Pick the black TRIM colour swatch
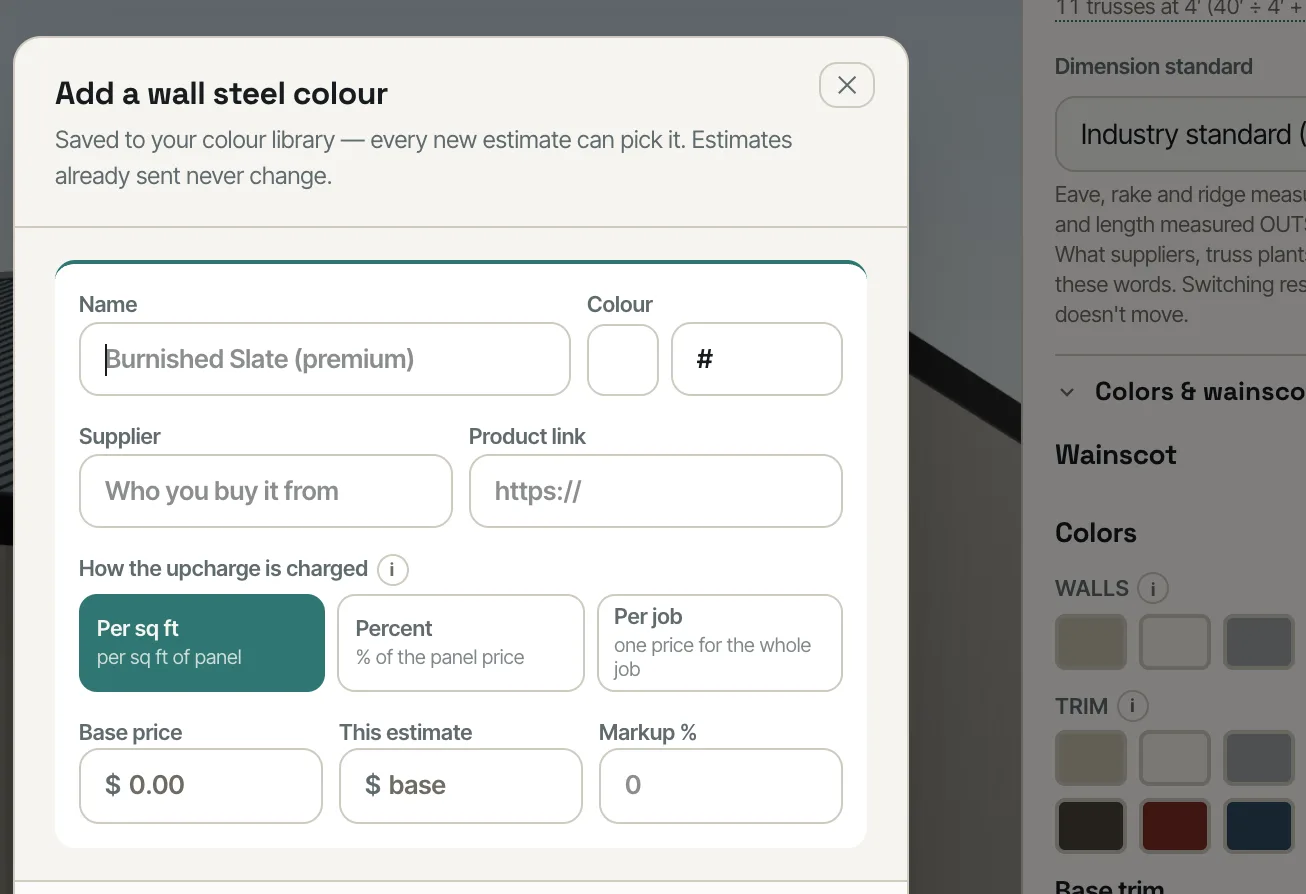1306x894 pixels. pyautogui.click(x=1091, y=825)
